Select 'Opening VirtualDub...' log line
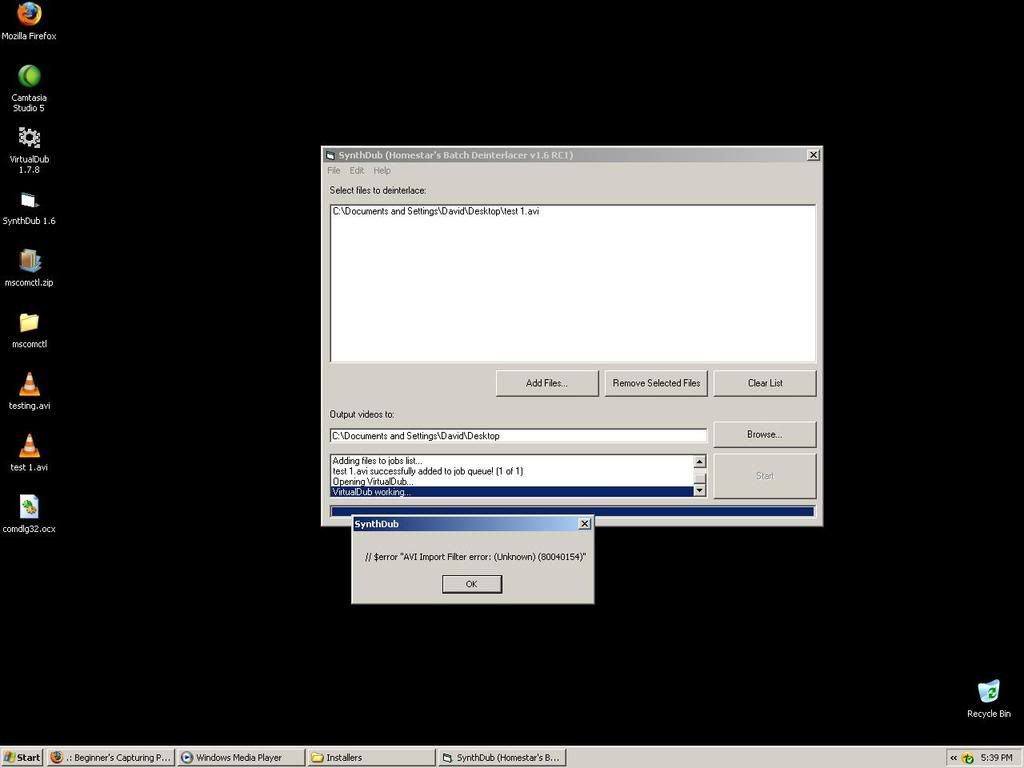 point(373,481)
